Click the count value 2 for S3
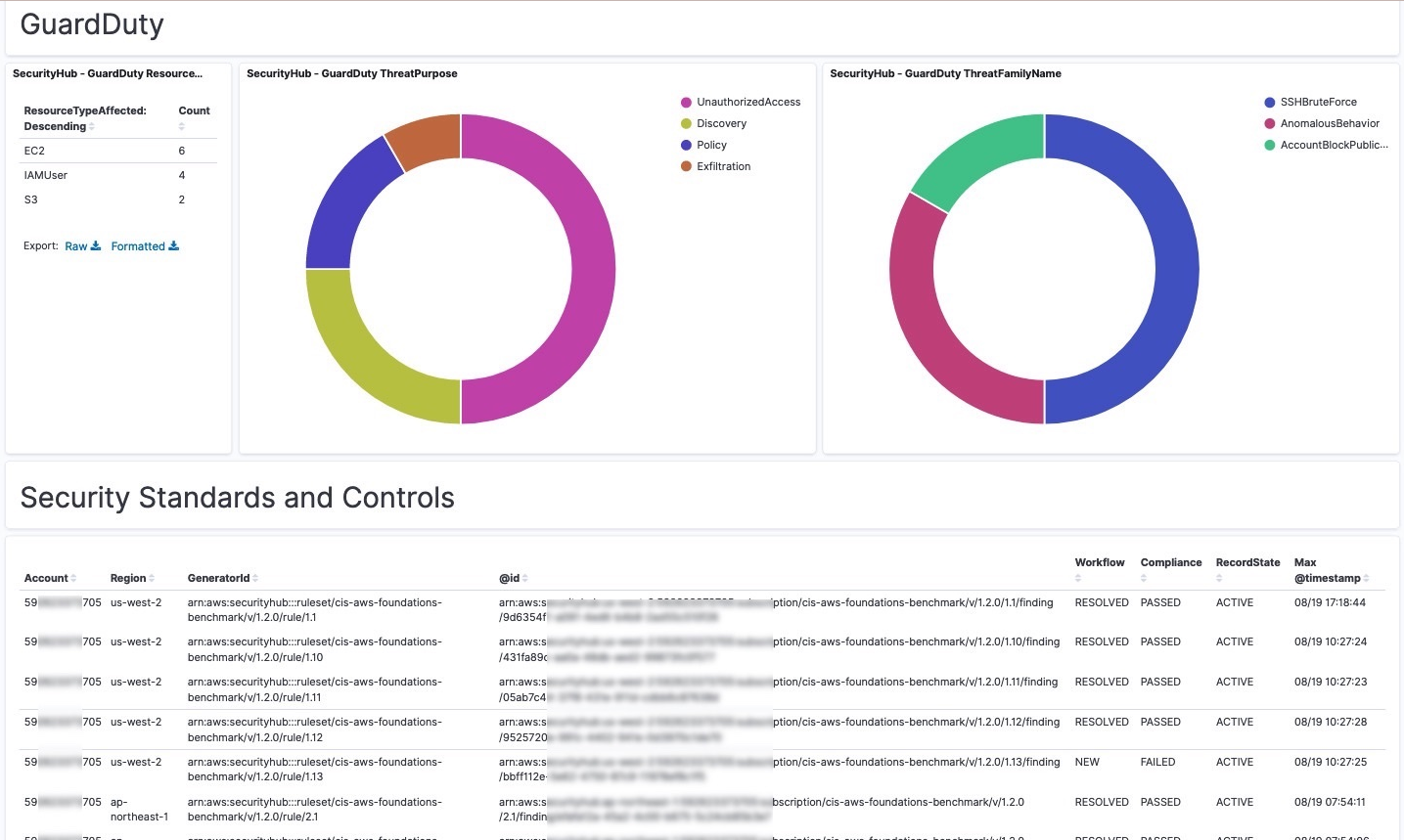This screenshot has width=1404, height=840. pos(182,199)
